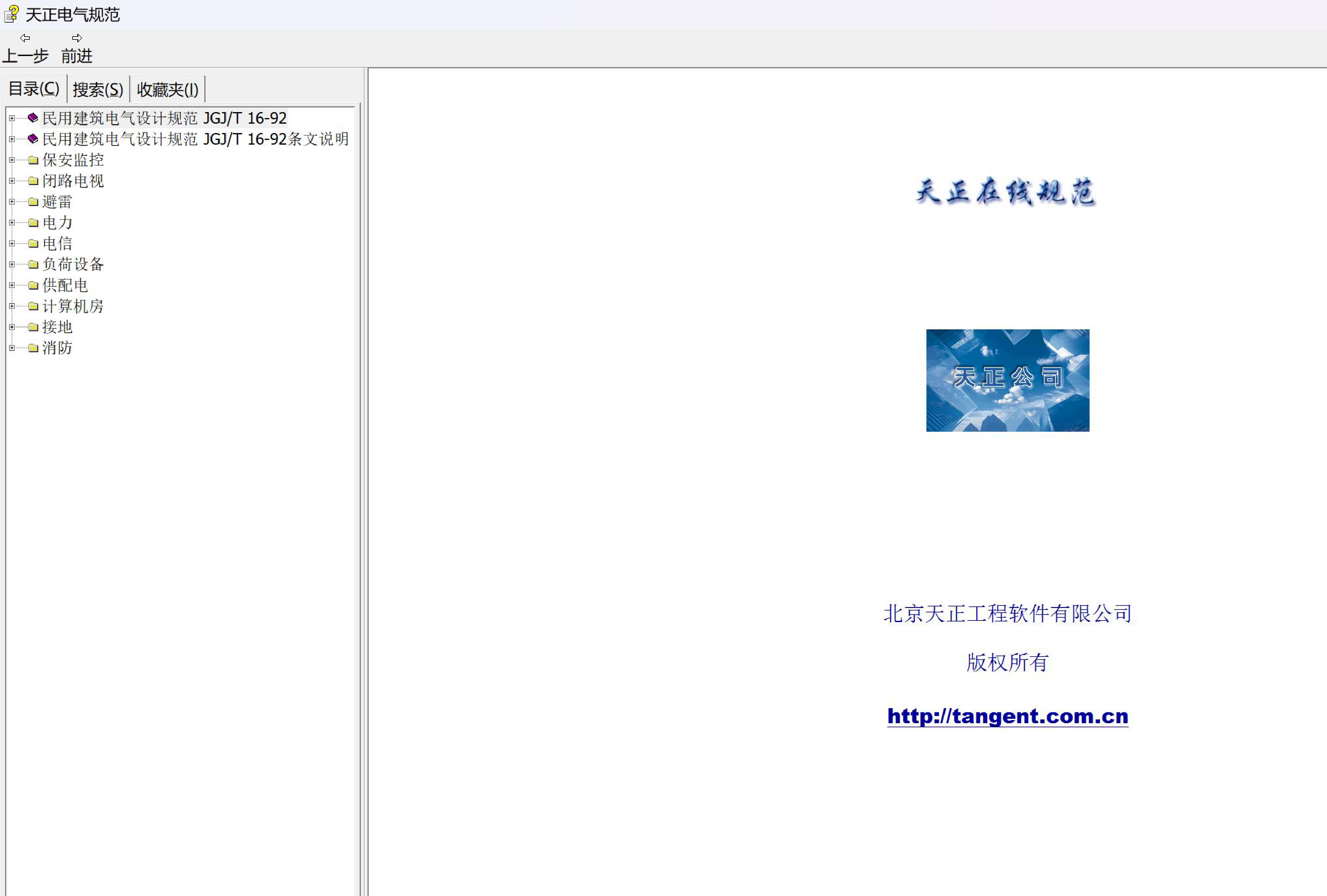This screenshot has width=1327, height=896.
Task: Click the 保安监控 folder icon
Action: click(33, 160)
